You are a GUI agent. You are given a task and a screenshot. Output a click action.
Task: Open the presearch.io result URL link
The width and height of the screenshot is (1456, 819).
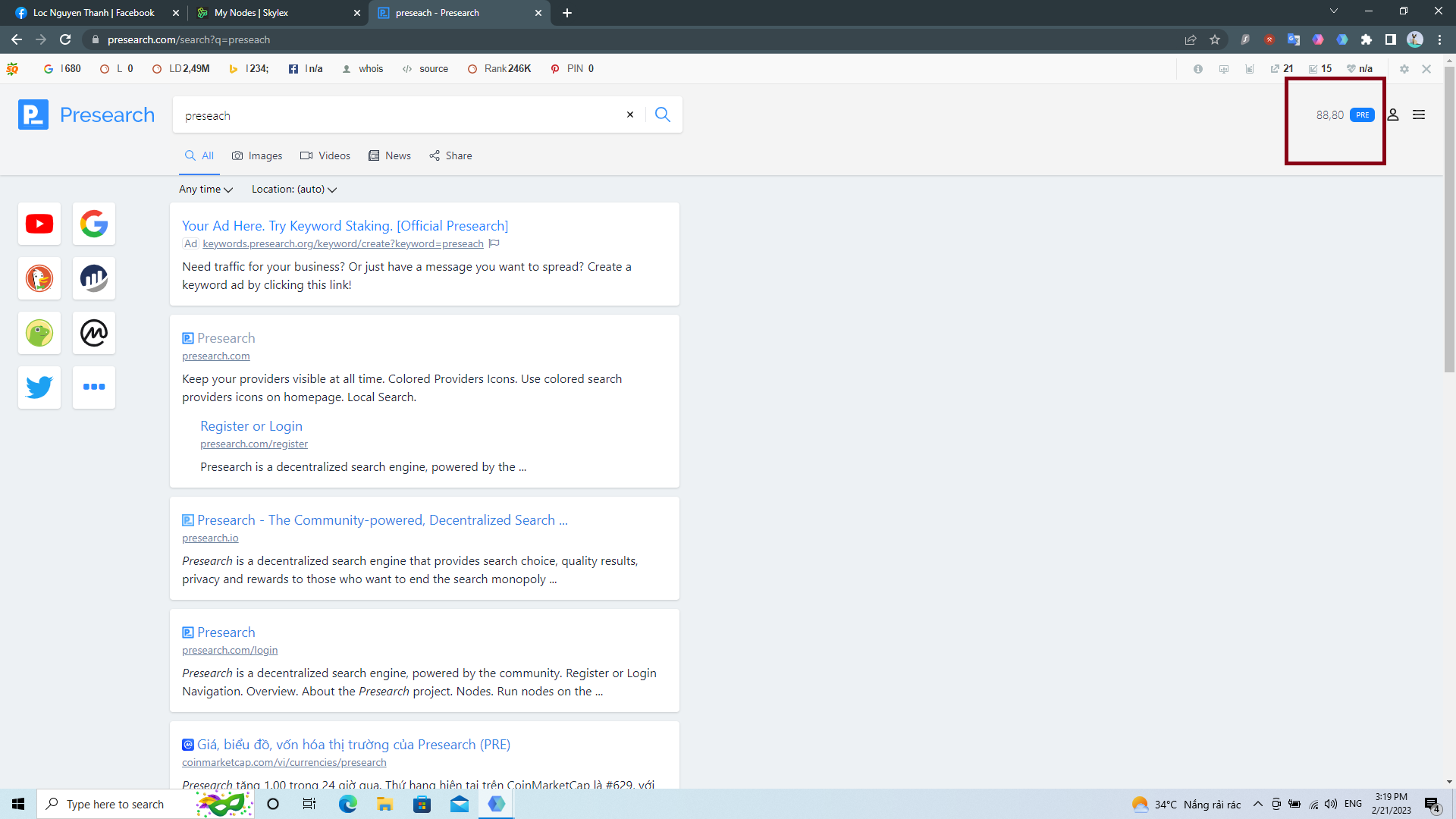(210, 538)
